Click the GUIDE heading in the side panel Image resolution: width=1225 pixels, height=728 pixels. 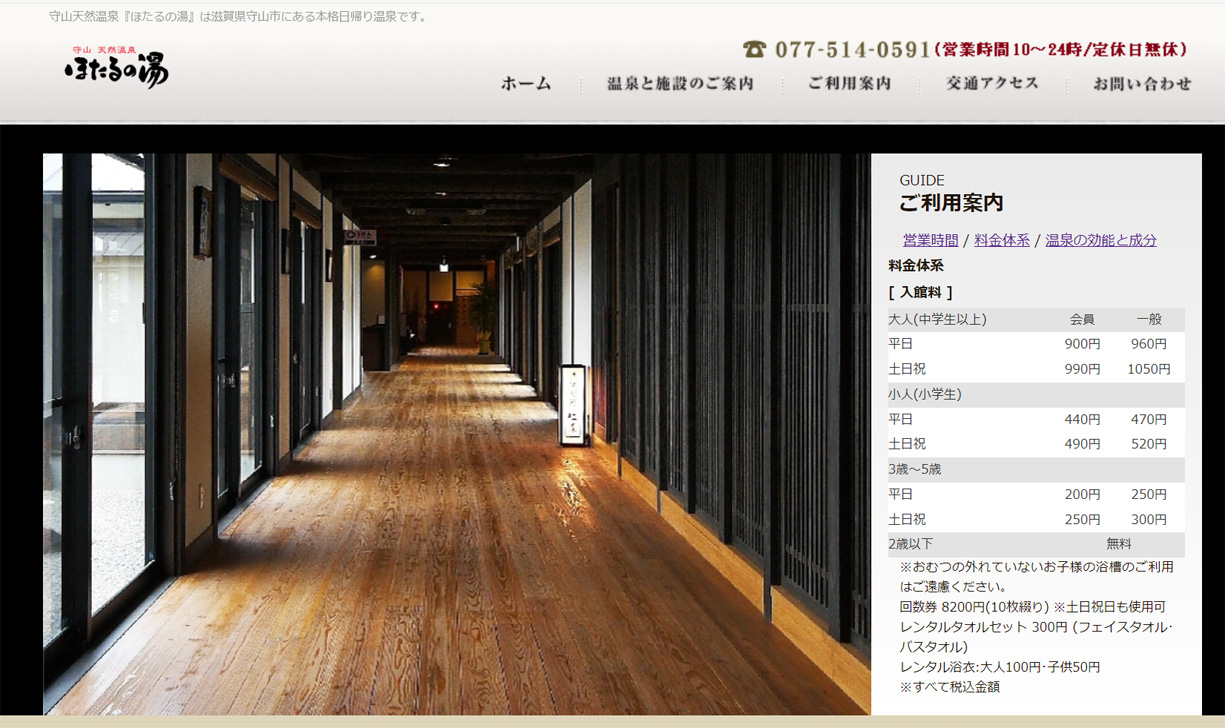pos(921,181)
